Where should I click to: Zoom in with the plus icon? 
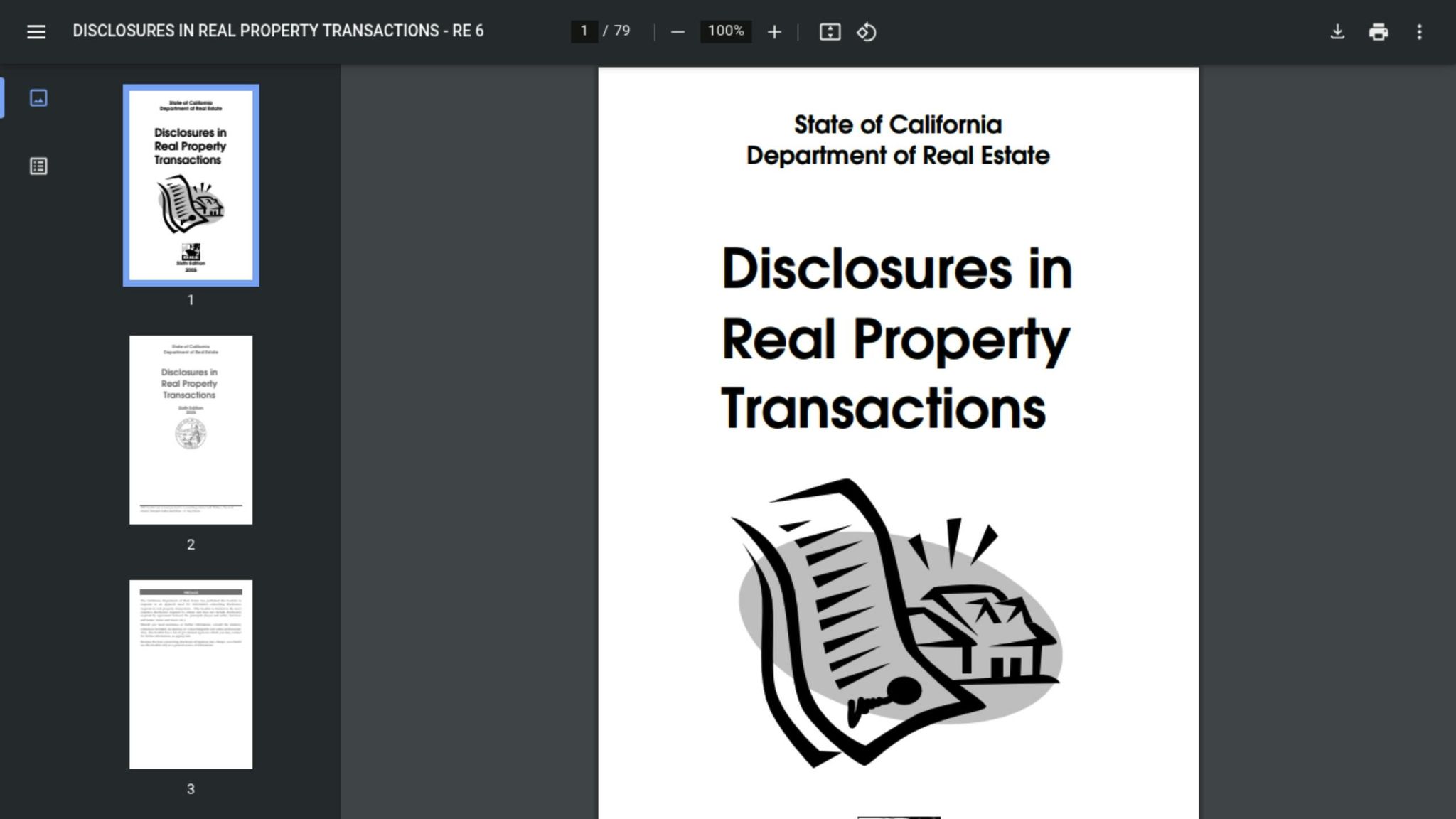(774, 32)
